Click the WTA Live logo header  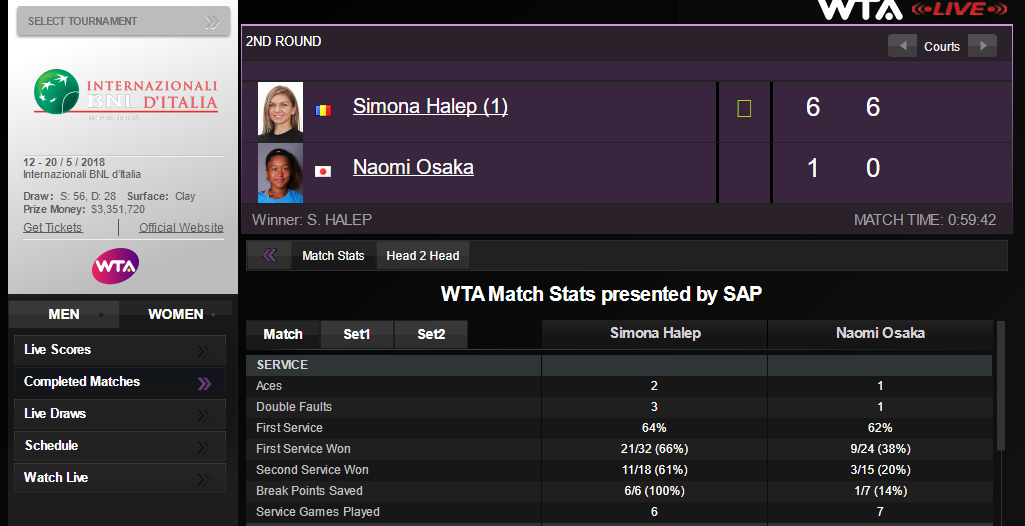(914, 10)
